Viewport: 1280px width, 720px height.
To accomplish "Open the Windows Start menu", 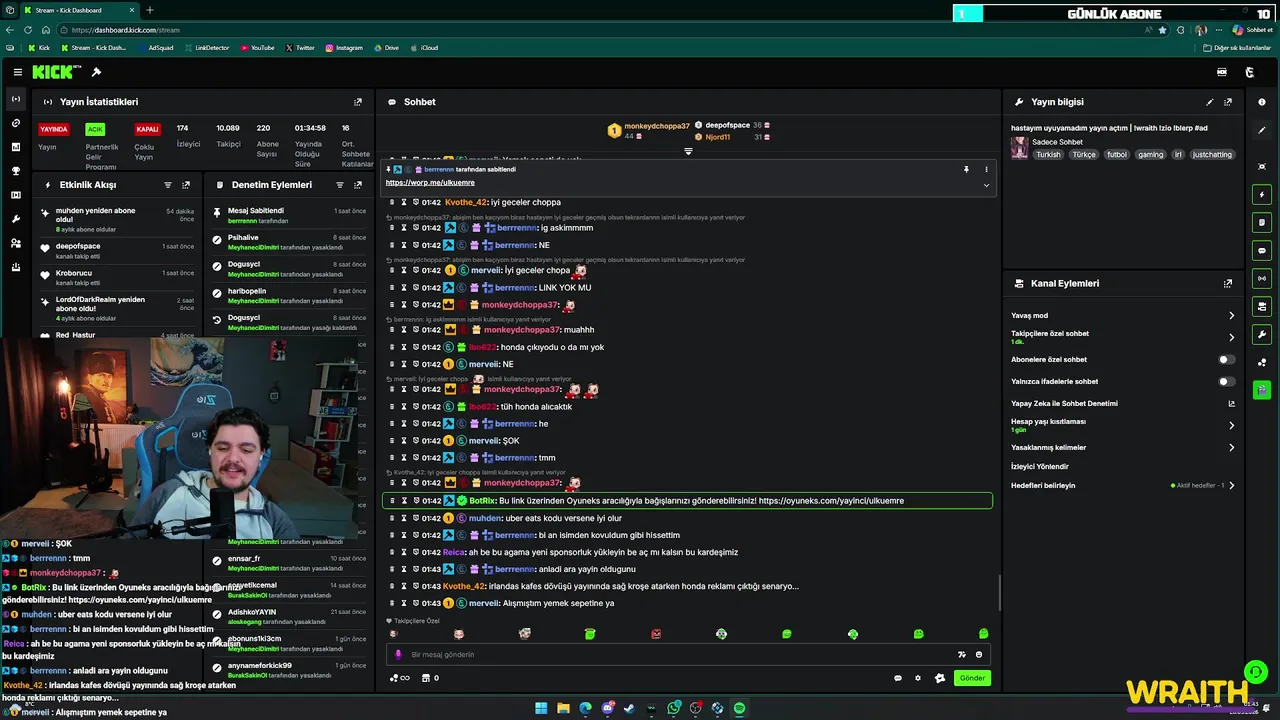I will (x=541, y=708).
